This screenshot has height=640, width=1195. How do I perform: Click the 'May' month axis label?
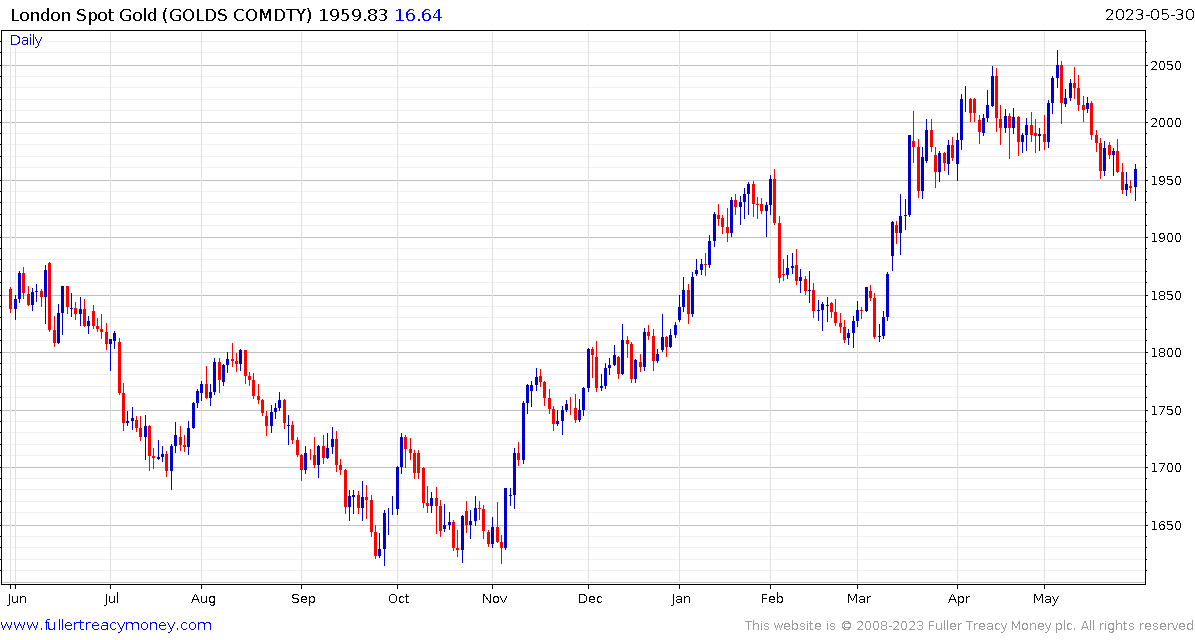click(x=1046, y=599)
